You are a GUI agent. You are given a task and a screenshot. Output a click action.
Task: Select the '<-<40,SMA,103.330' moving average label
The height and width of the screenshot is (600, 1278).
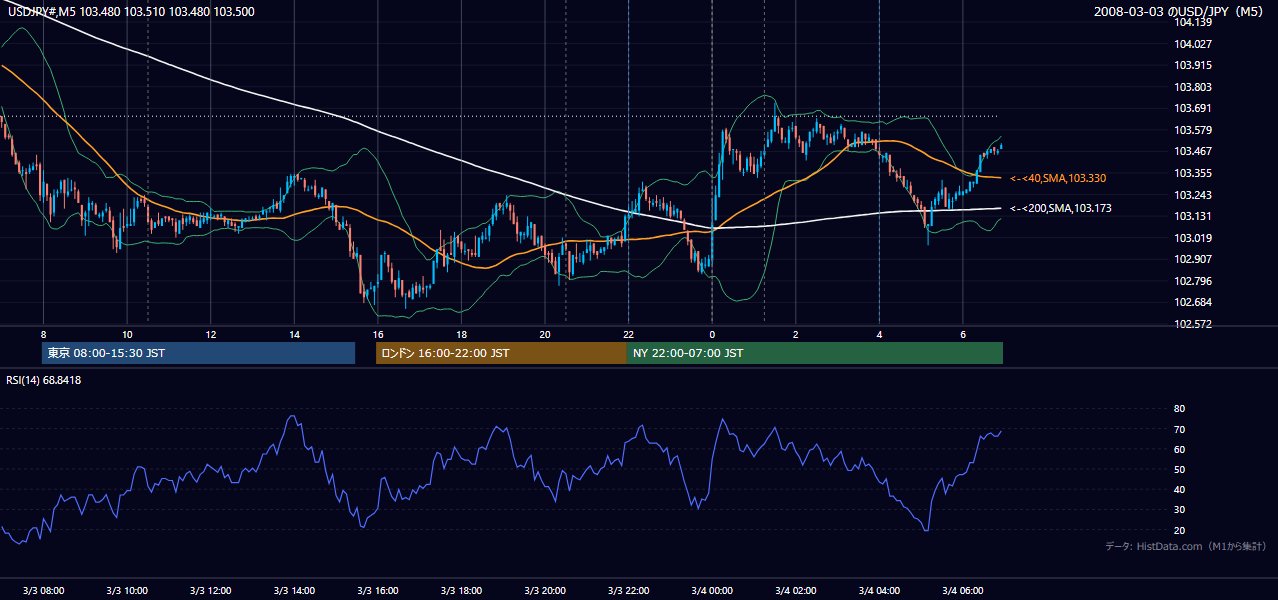[x=1057, y=178]
